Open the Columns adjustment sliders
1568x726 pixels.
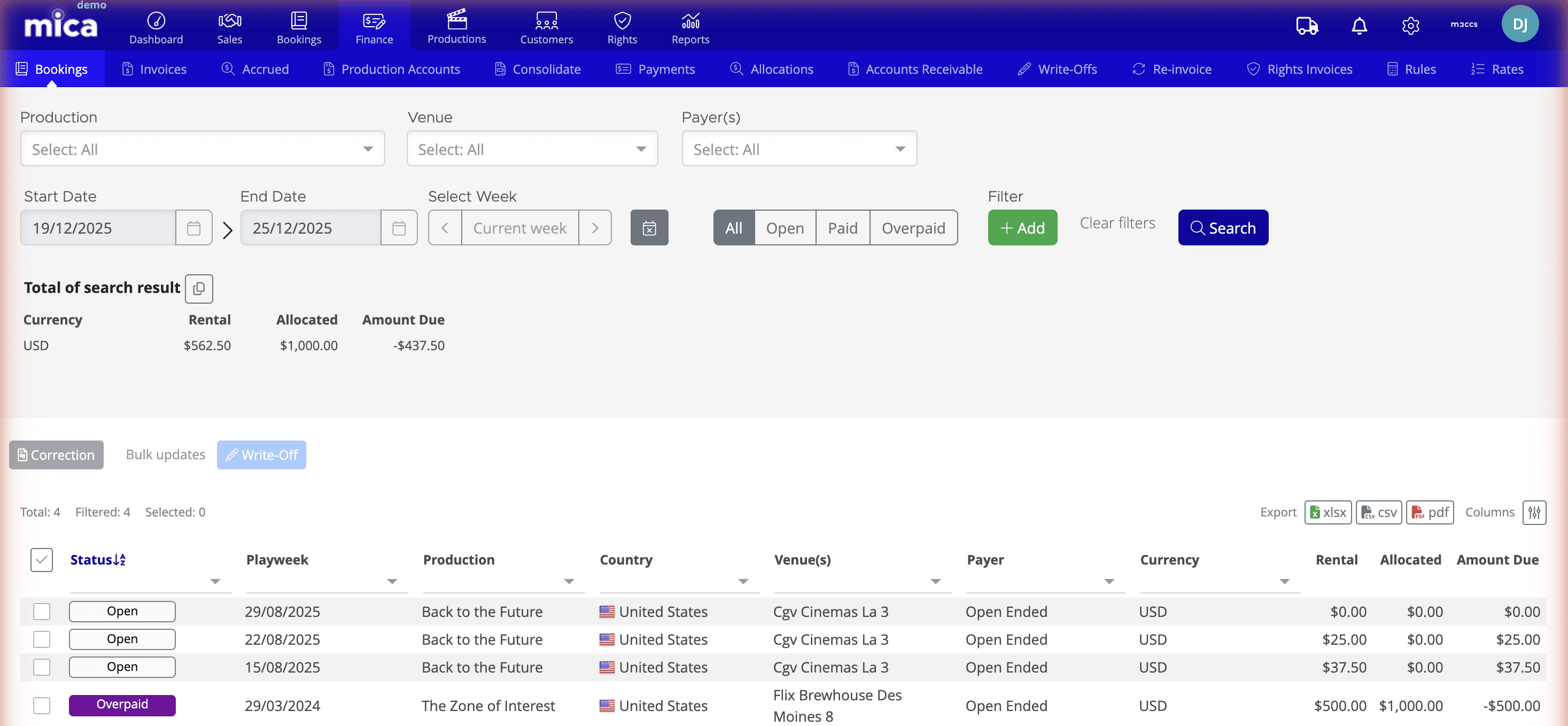point(1534,512)
